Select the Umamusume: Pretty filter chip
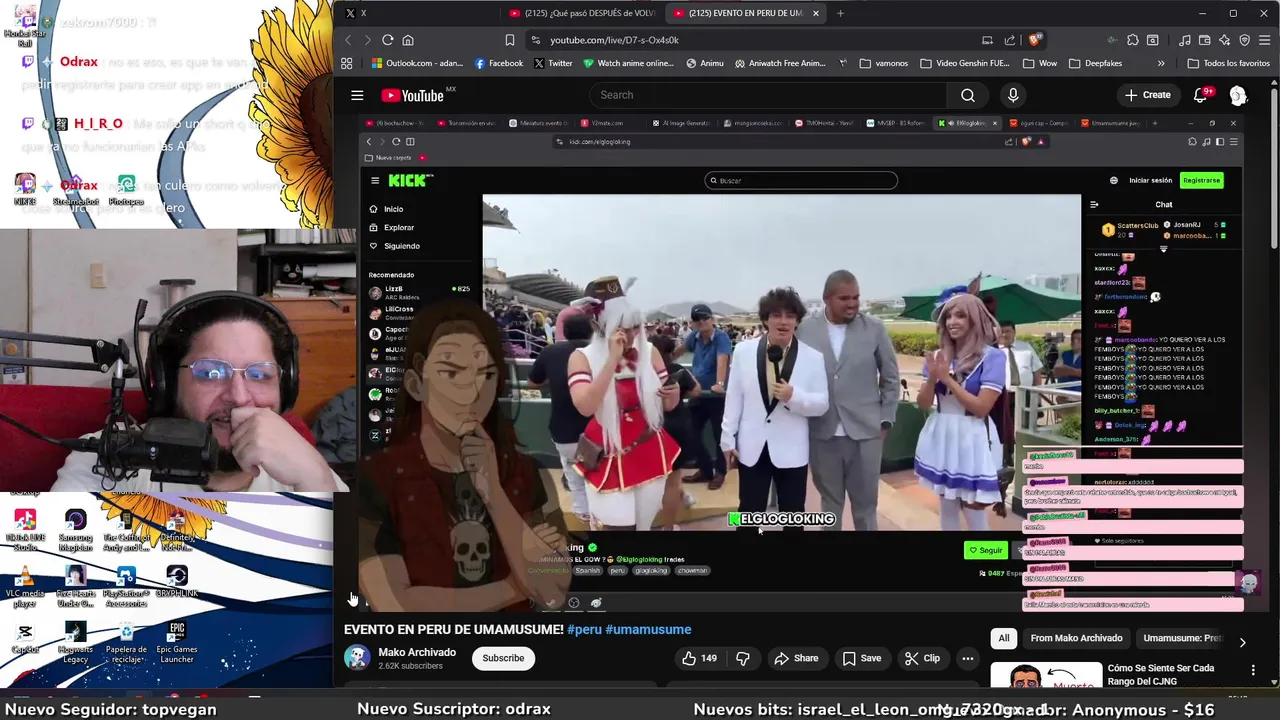Screen dimensions: 1280x720 [x=1182, y=638]
